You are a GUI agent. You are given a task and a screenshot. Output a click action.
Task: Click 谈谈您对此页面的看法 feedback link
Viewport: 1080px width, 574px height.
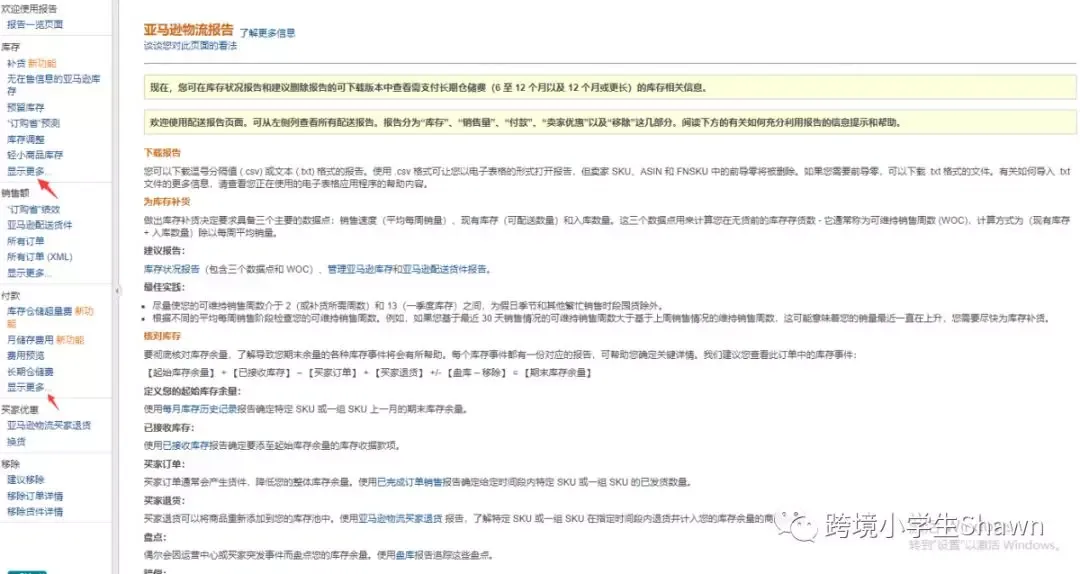click(x=190, y=45)
